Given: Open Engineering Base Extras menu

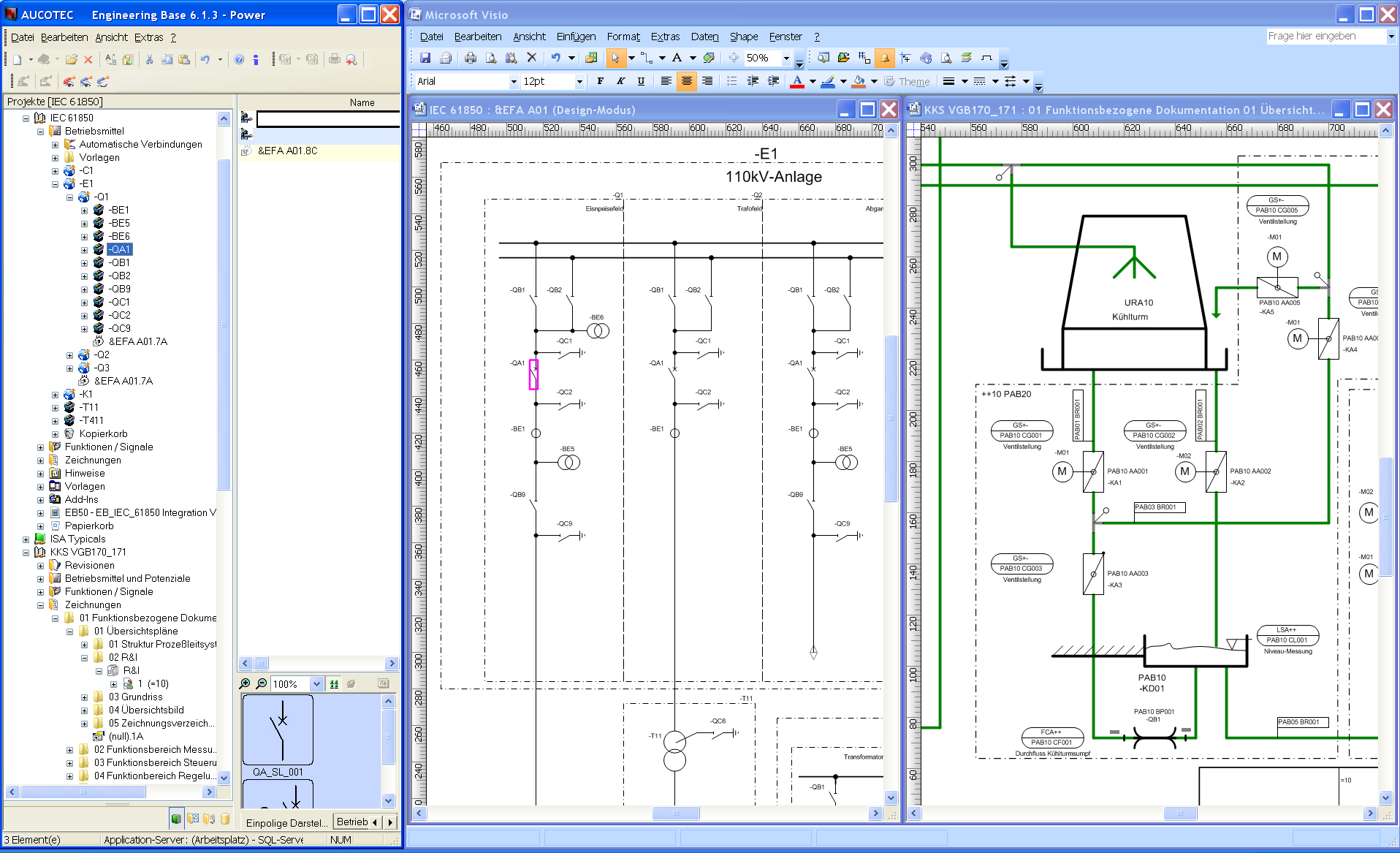Looking at the screenshot, I should pyautogui.click(x=148, y=37).
